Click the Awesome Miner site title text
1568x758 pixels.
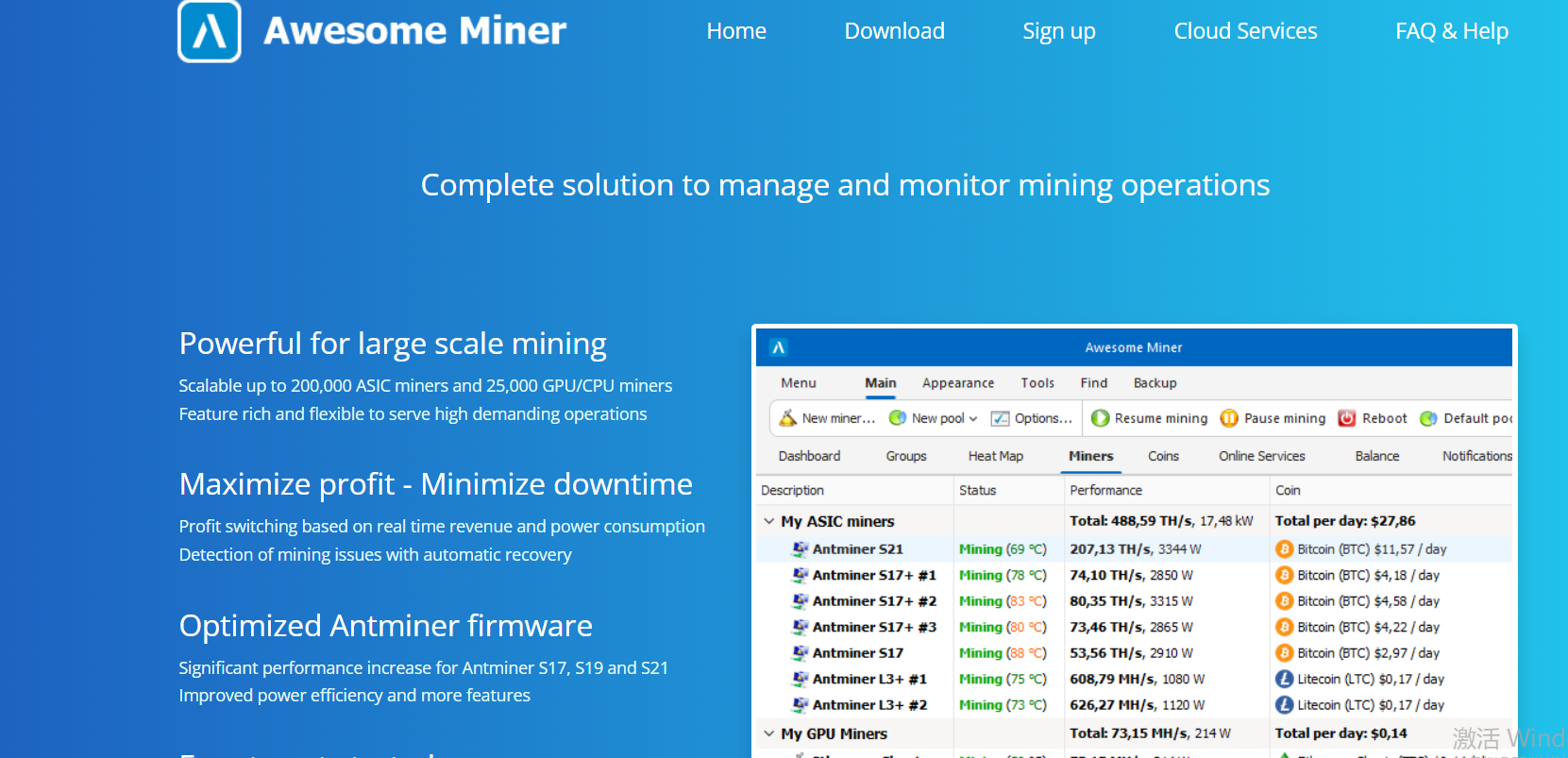(414, 31)
